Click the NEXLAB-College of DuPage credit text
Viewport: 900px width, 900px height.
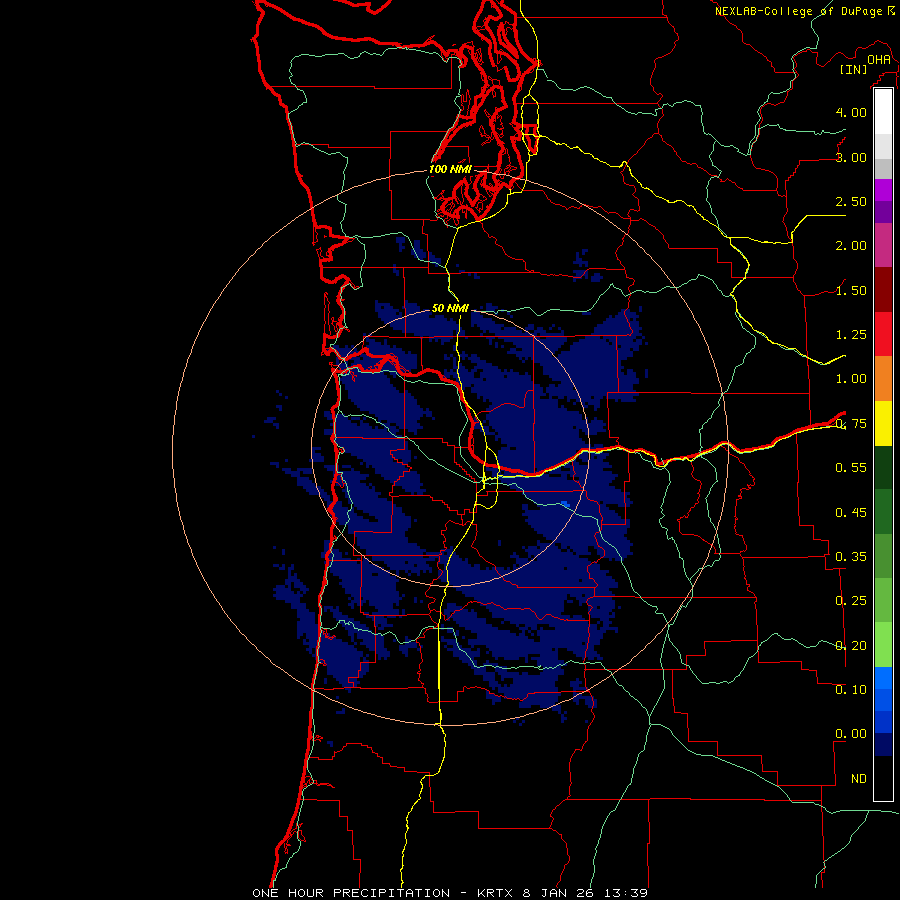click(x=798, y=11)
